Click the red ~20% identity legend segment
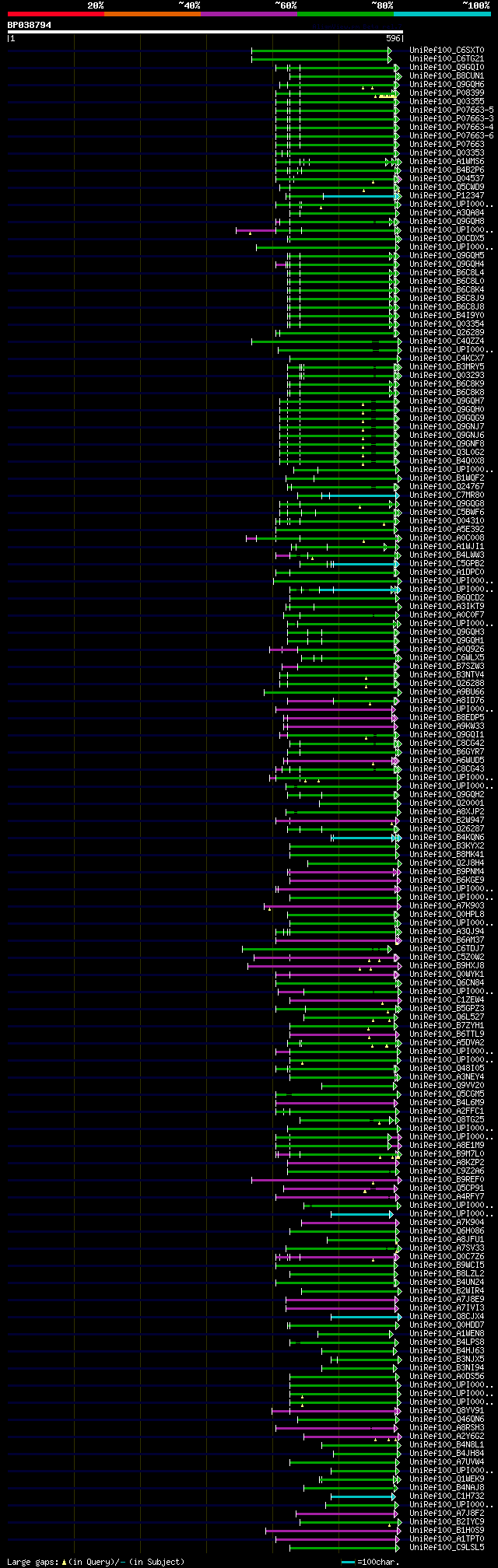Viewport: 498px width, 1568px height. (x=56, y=14)
